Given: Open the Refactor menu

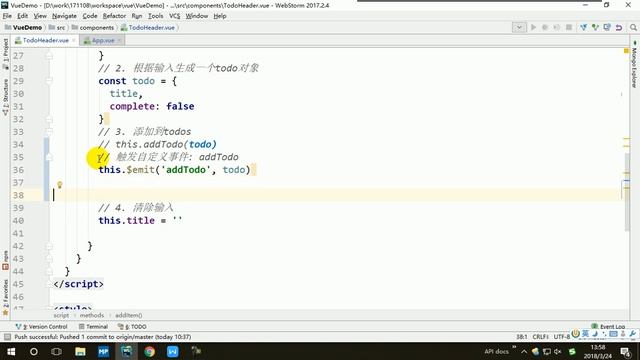Looking at the screenshot, I should pos(114,16).
